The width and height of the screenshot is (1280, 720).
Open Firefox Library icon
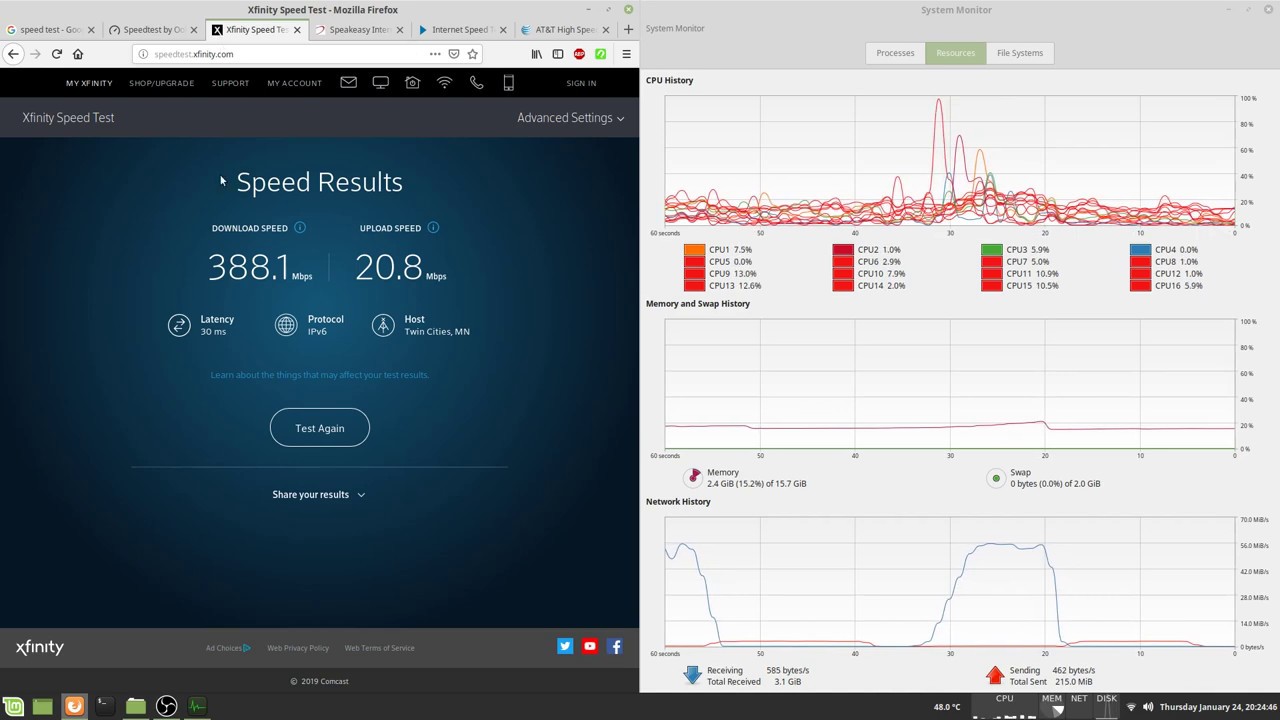[x=537, y=54]
